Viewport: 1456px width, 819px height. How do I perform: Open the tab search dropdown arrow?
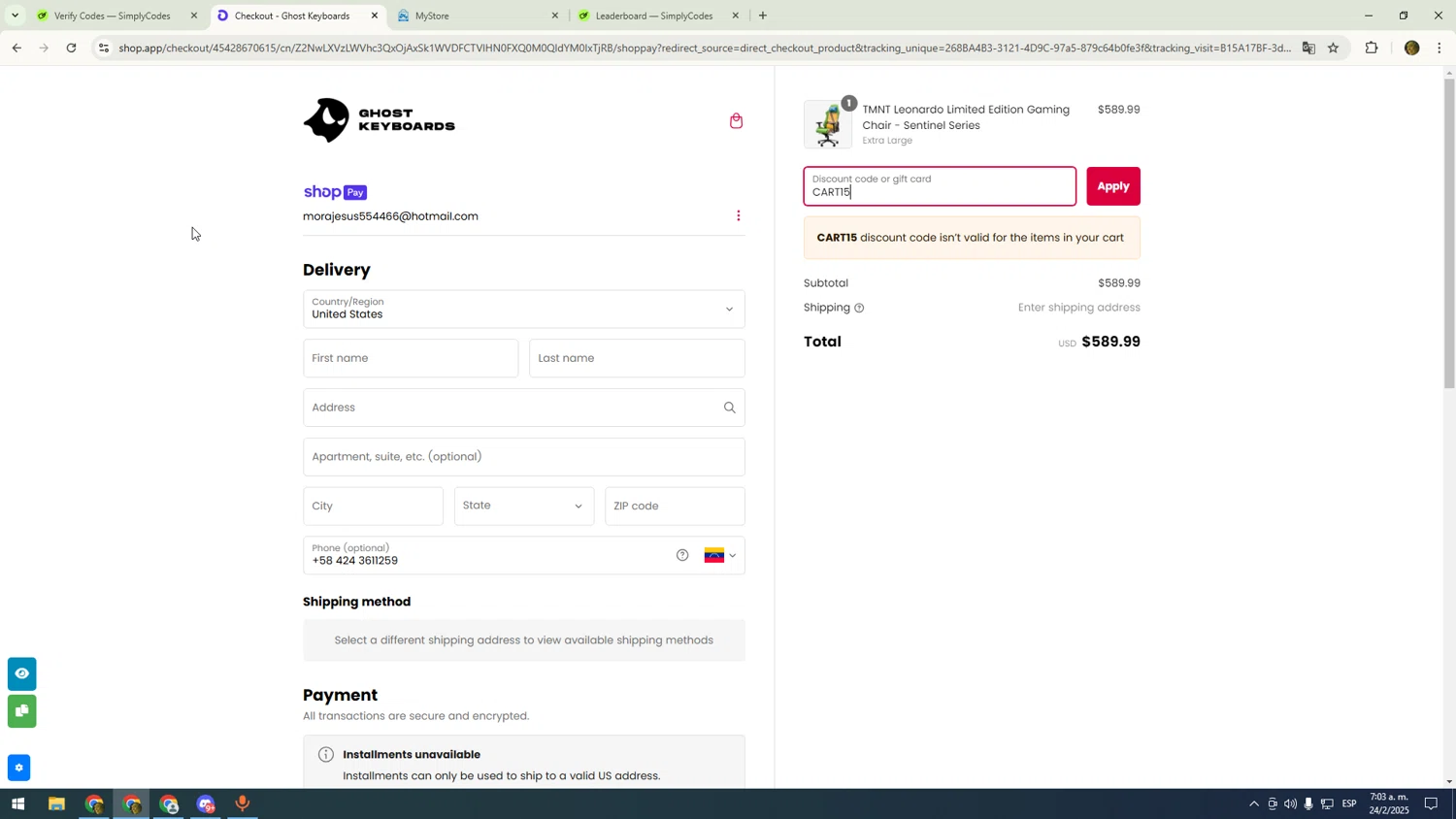[x=15, y=16]
